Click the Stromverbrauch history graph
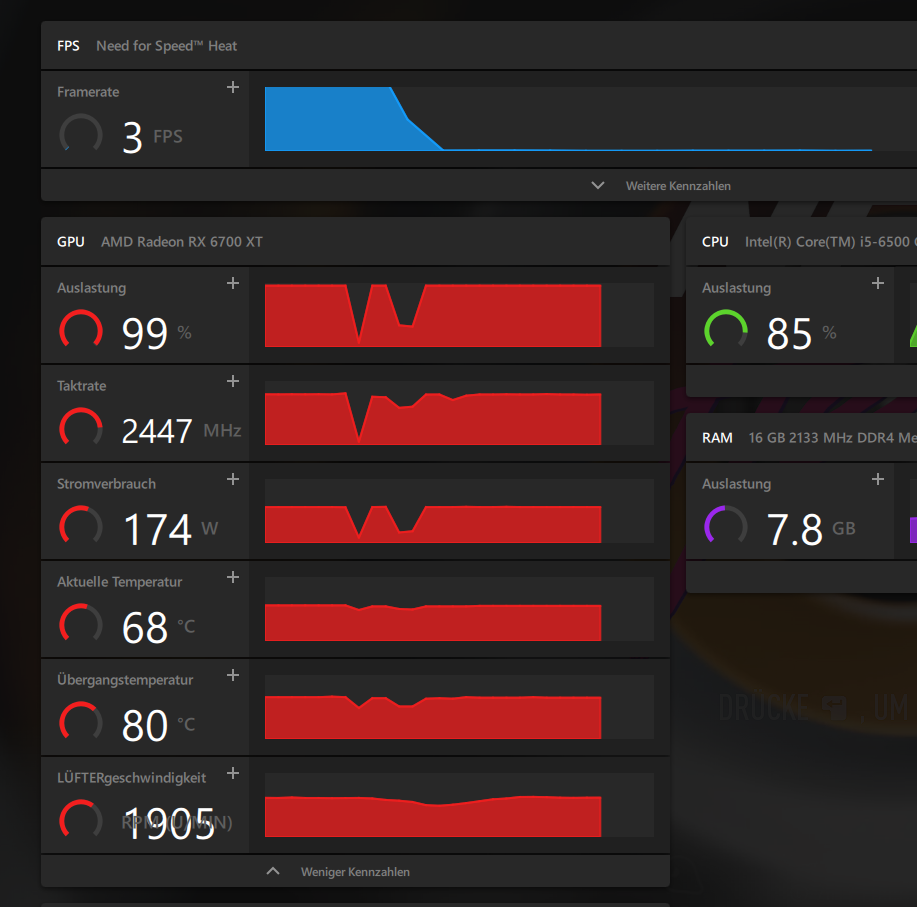This screenshot has height=907, width=917. pyautogui.click(x=459, y=511)
